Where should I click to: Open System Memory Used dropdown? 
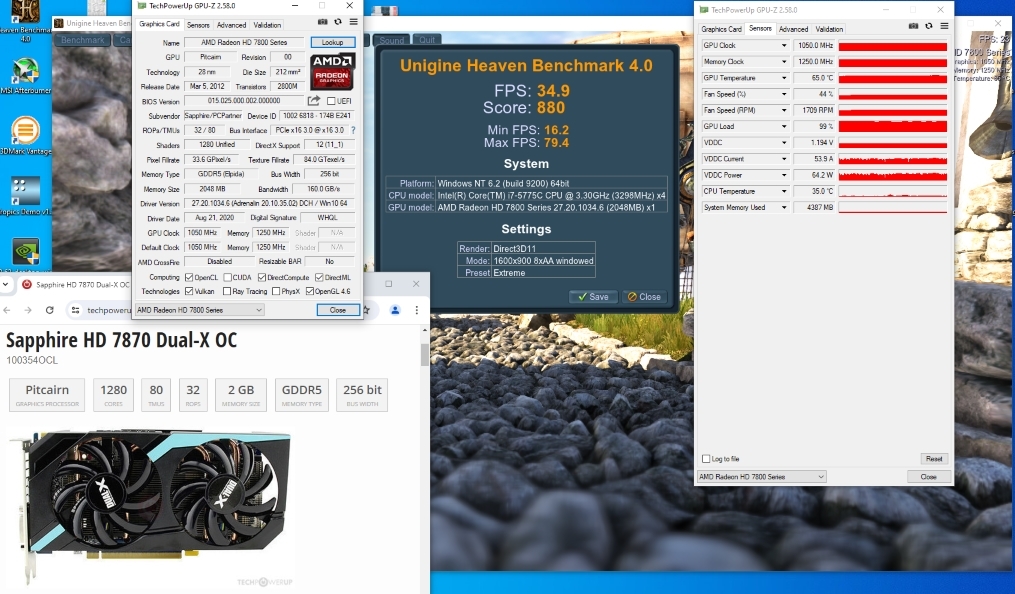tap(784, 207)
